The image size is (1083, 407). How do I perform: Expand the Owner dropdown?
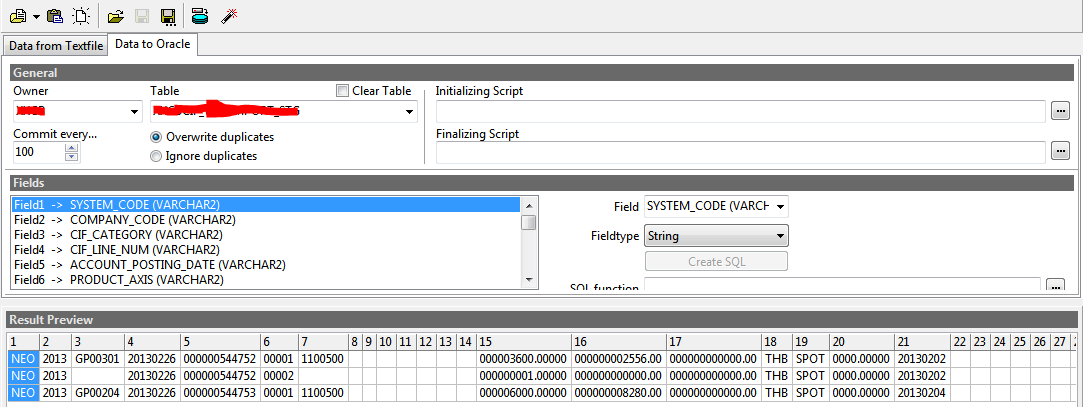point(134,112)
